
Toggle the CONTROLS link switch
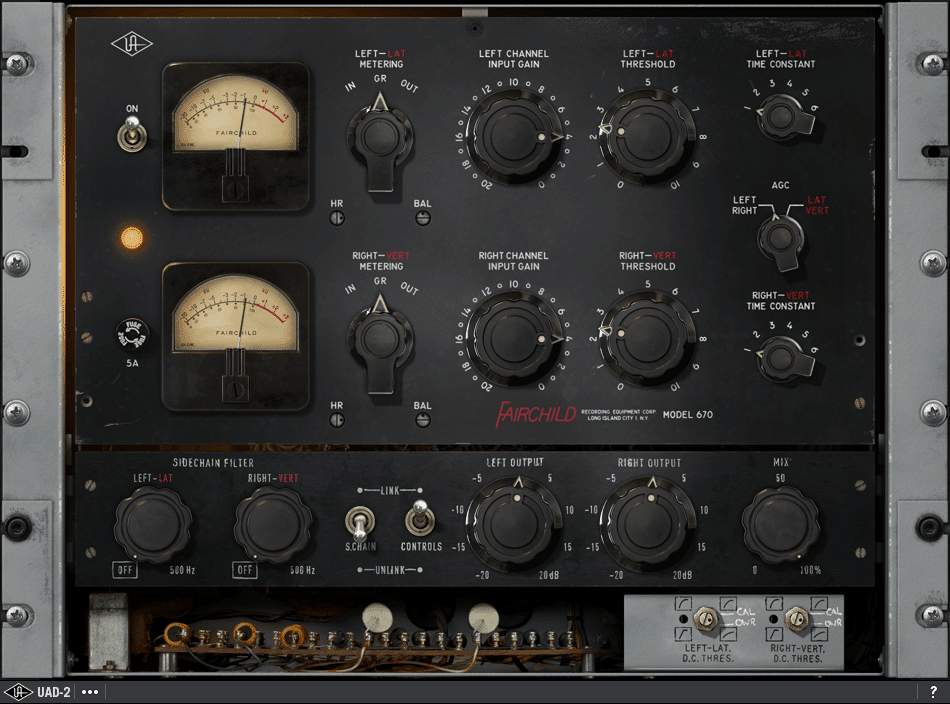pyautogui.click(x=420, y=519)
